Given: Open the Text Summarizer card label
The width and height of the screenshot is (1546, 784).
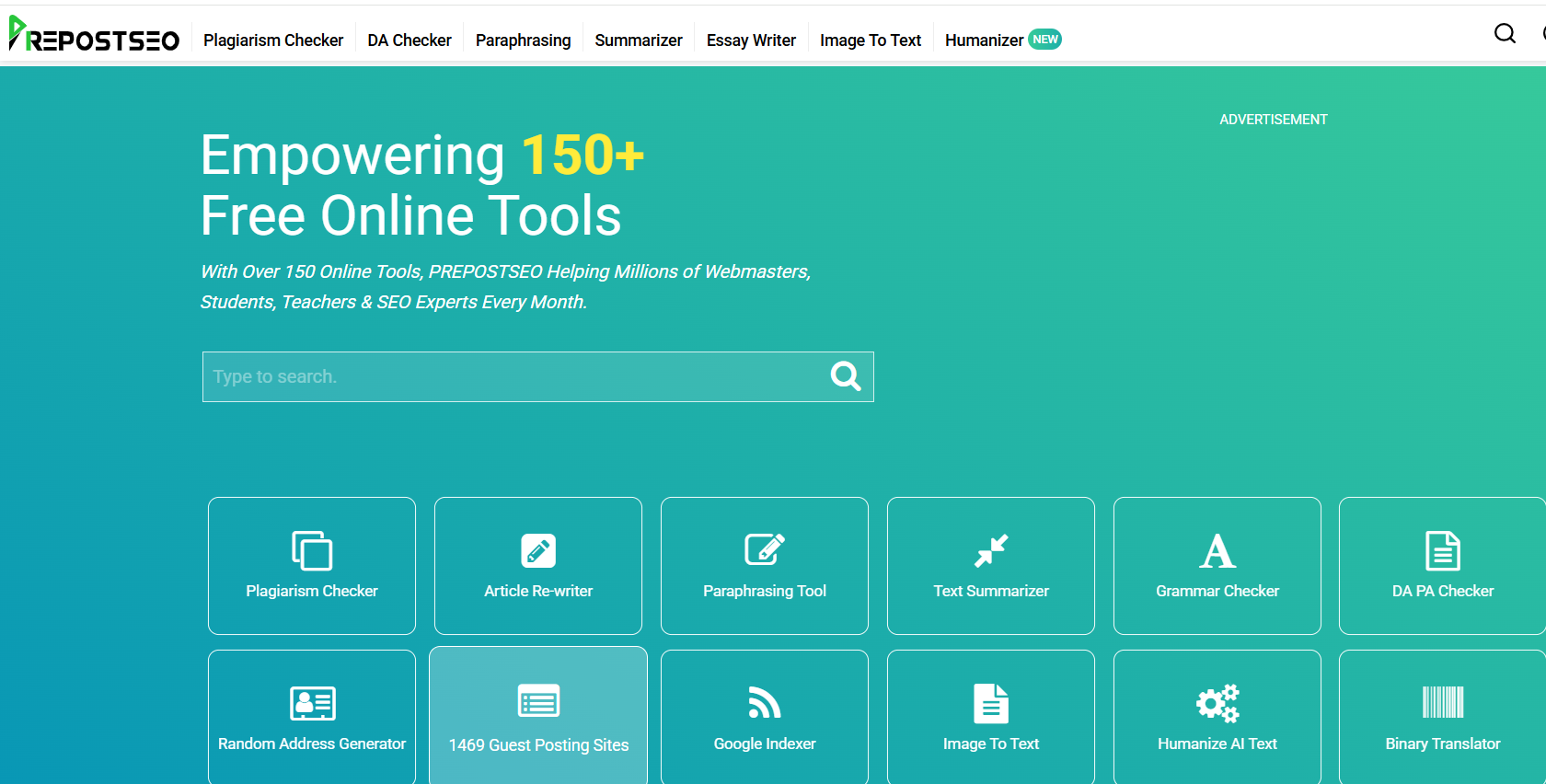Looking at the screenshot, I should [991, 591].
